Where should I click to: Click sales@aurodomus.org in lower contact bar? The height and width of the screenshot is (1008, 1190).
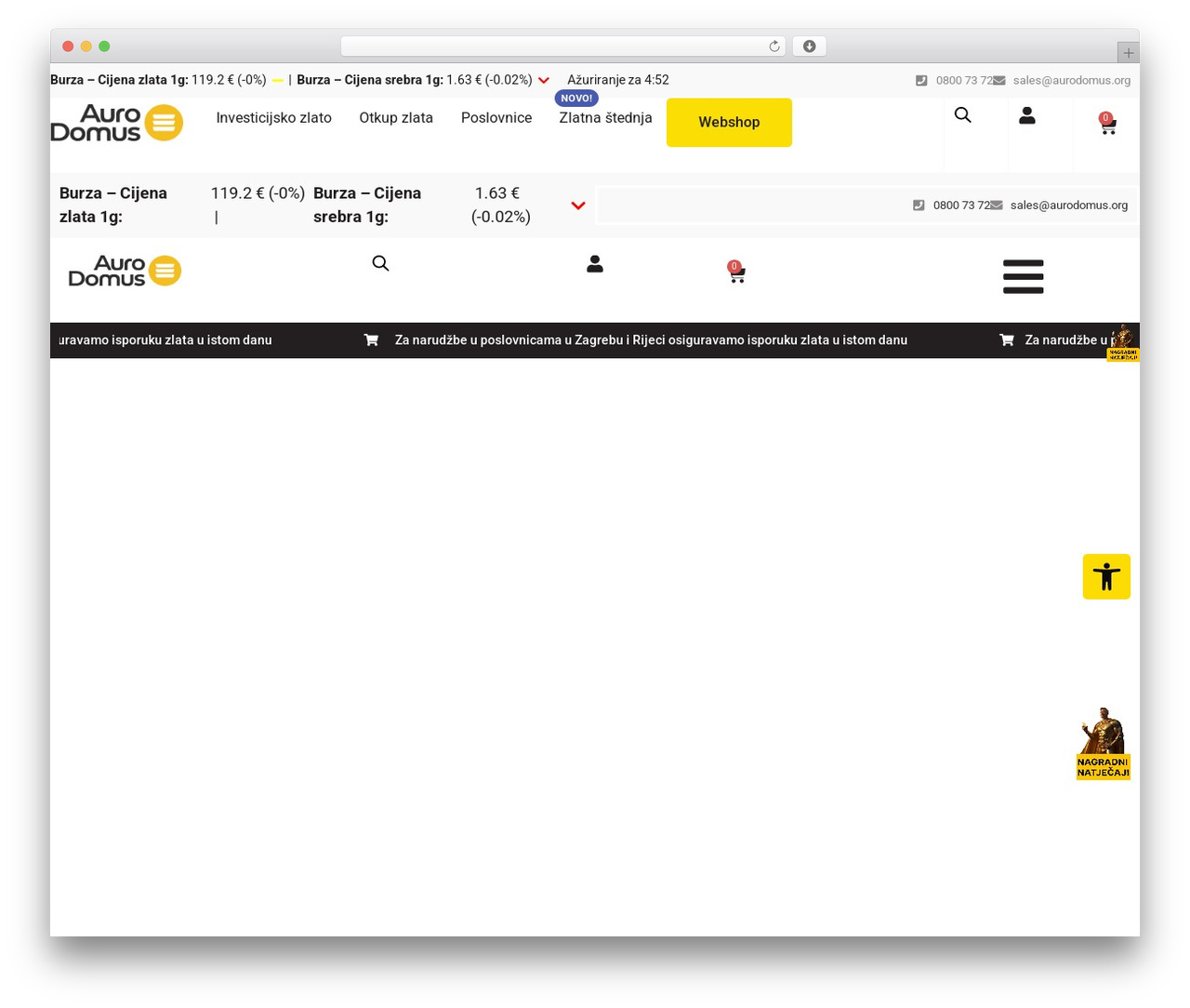point(1069,206)
